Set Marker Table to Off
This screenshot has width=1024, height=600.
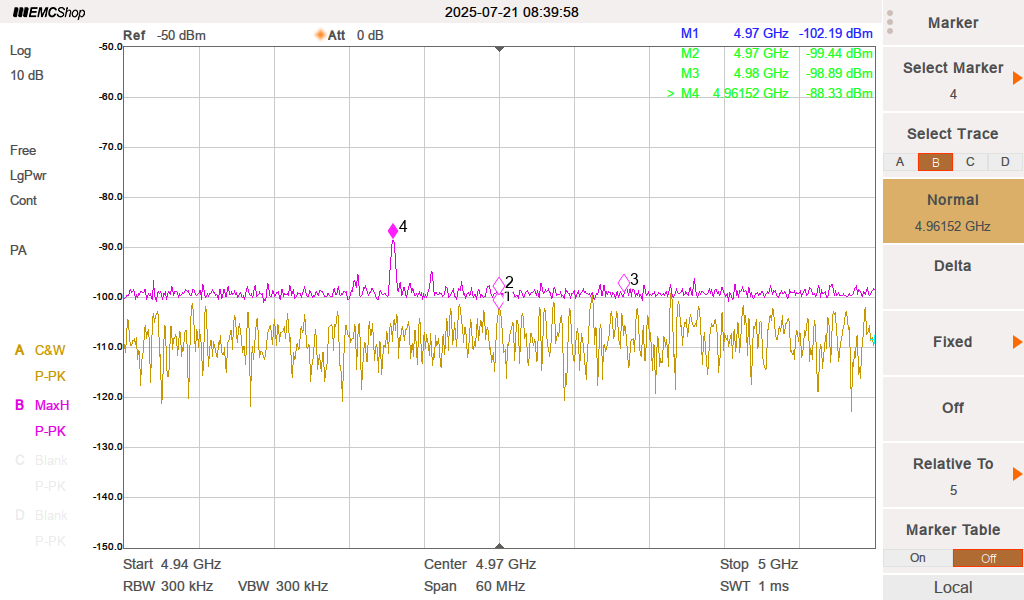pos(987,558)
